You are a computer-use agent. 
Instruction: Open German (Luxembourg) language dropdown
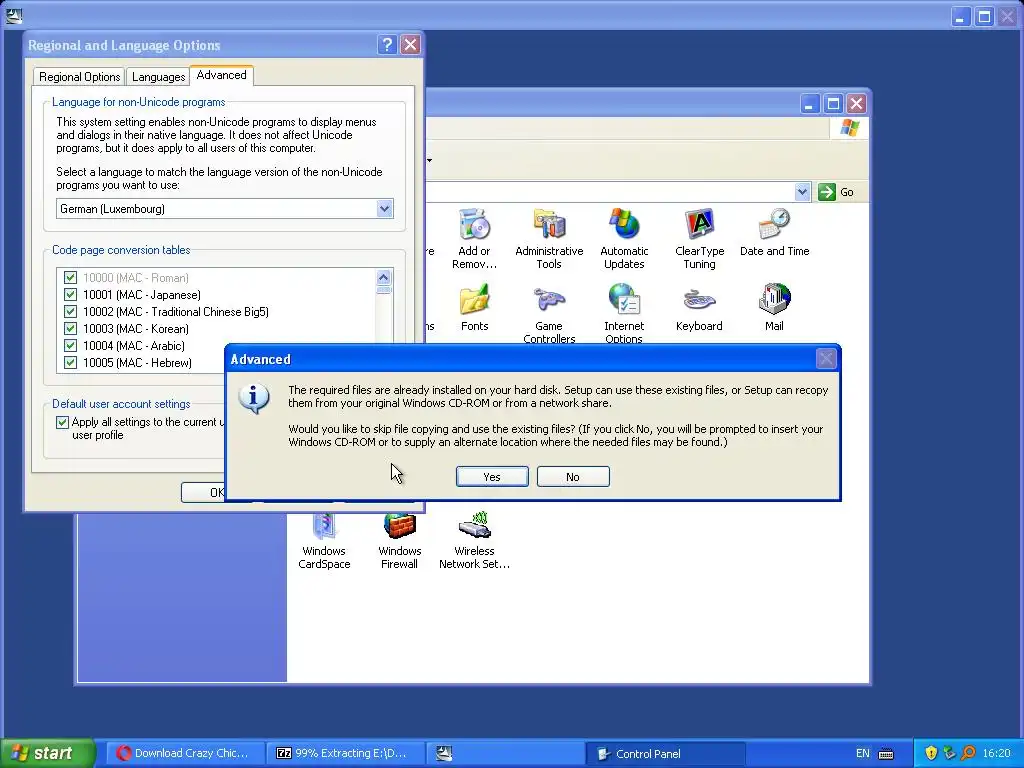point(385,209)
